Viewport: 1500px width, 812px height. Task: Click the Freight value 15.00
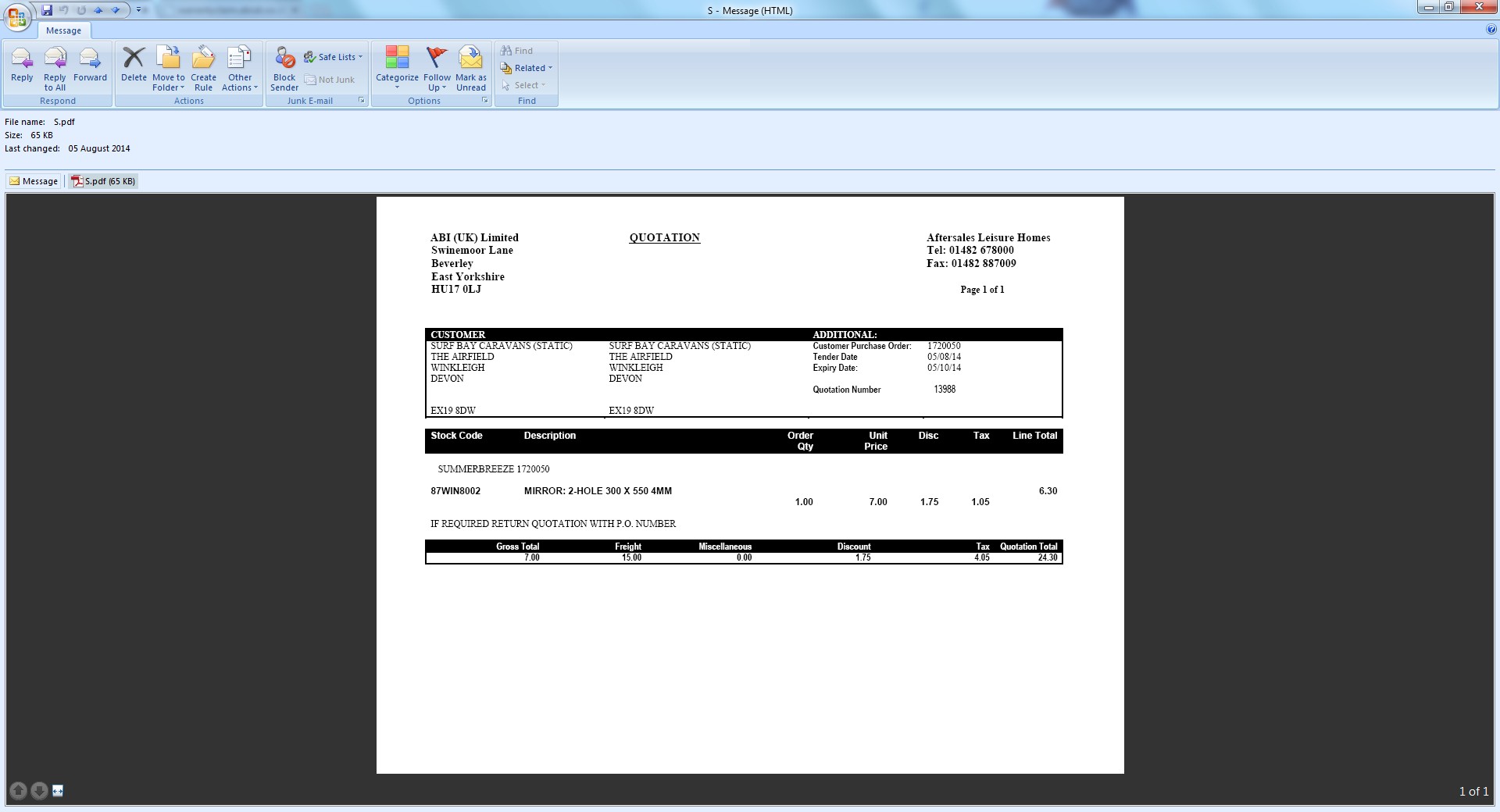pyautogui.click(x=631, y=557)
